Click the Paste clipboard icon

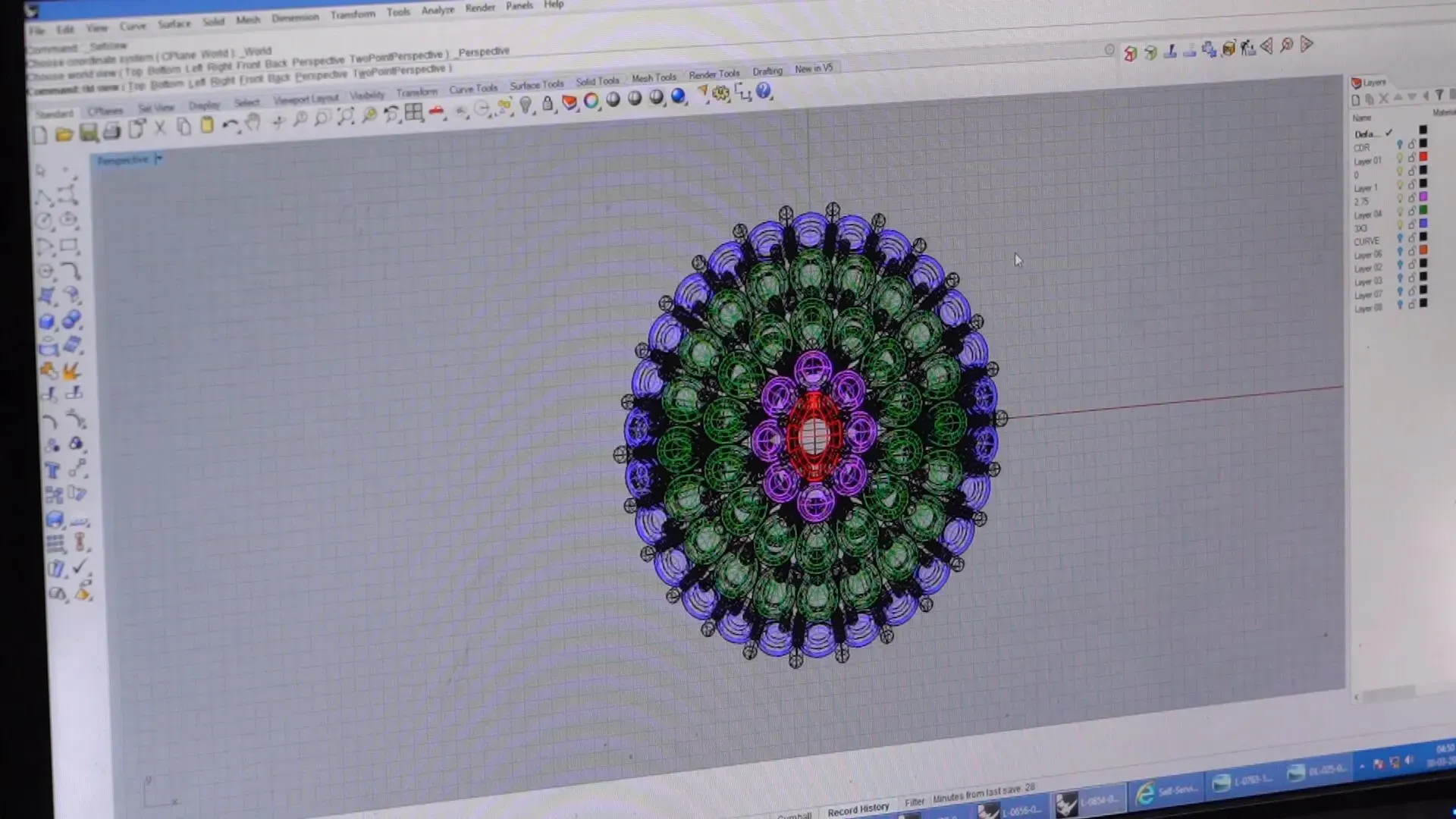(x=206, y=125)
